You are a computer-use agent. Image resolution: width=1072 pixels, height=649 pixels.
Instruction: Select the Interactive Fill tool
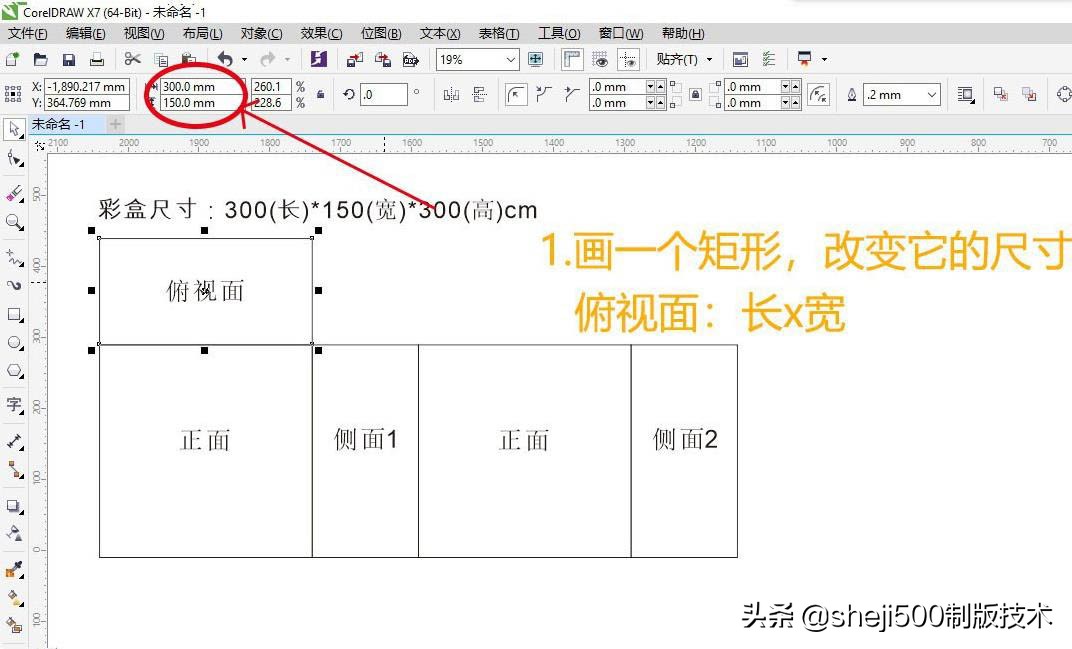[x=14, y=597]
